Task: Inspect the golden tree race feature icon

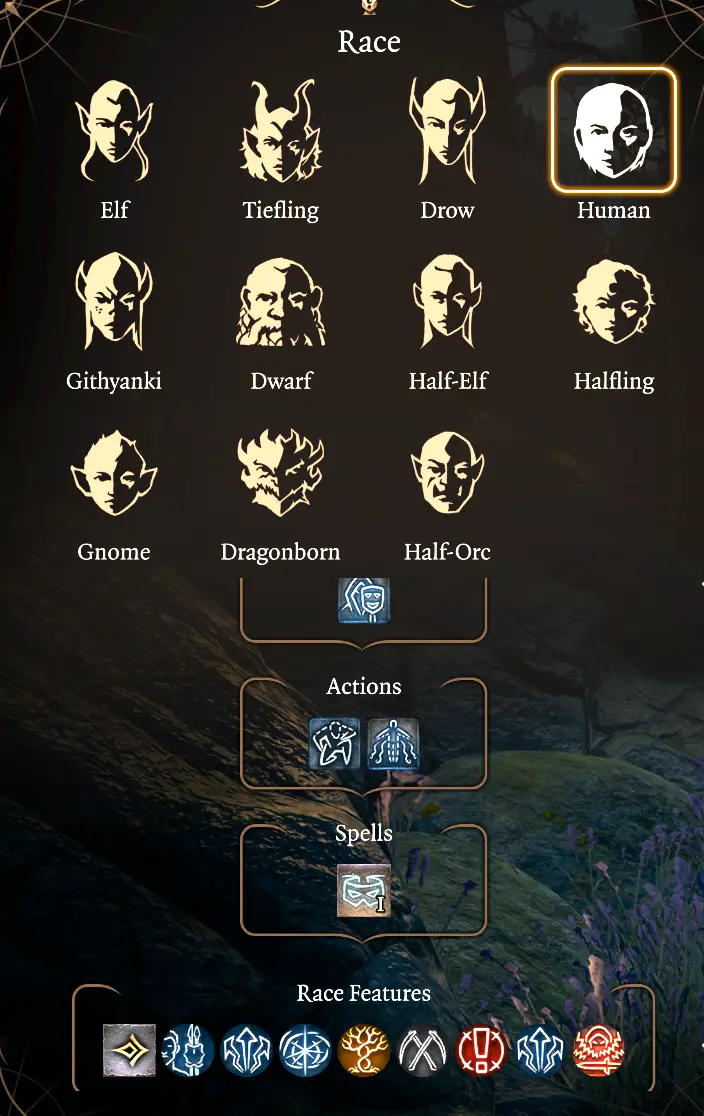Action: coord(364,1051)
